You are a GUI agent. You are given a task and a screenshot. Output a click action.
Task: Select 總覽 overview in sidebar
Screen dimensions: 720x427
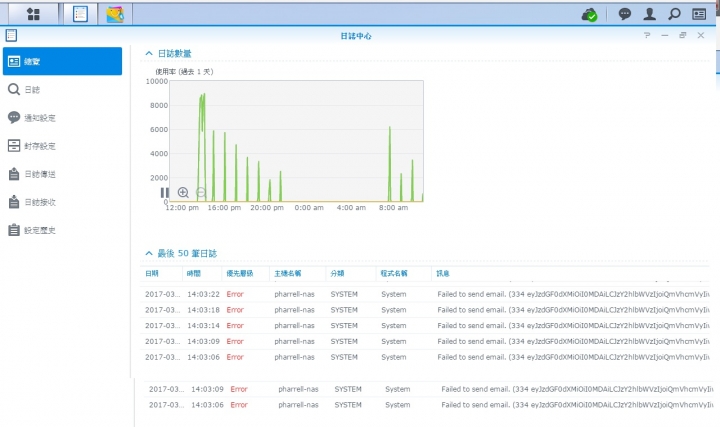coord(62,61)
